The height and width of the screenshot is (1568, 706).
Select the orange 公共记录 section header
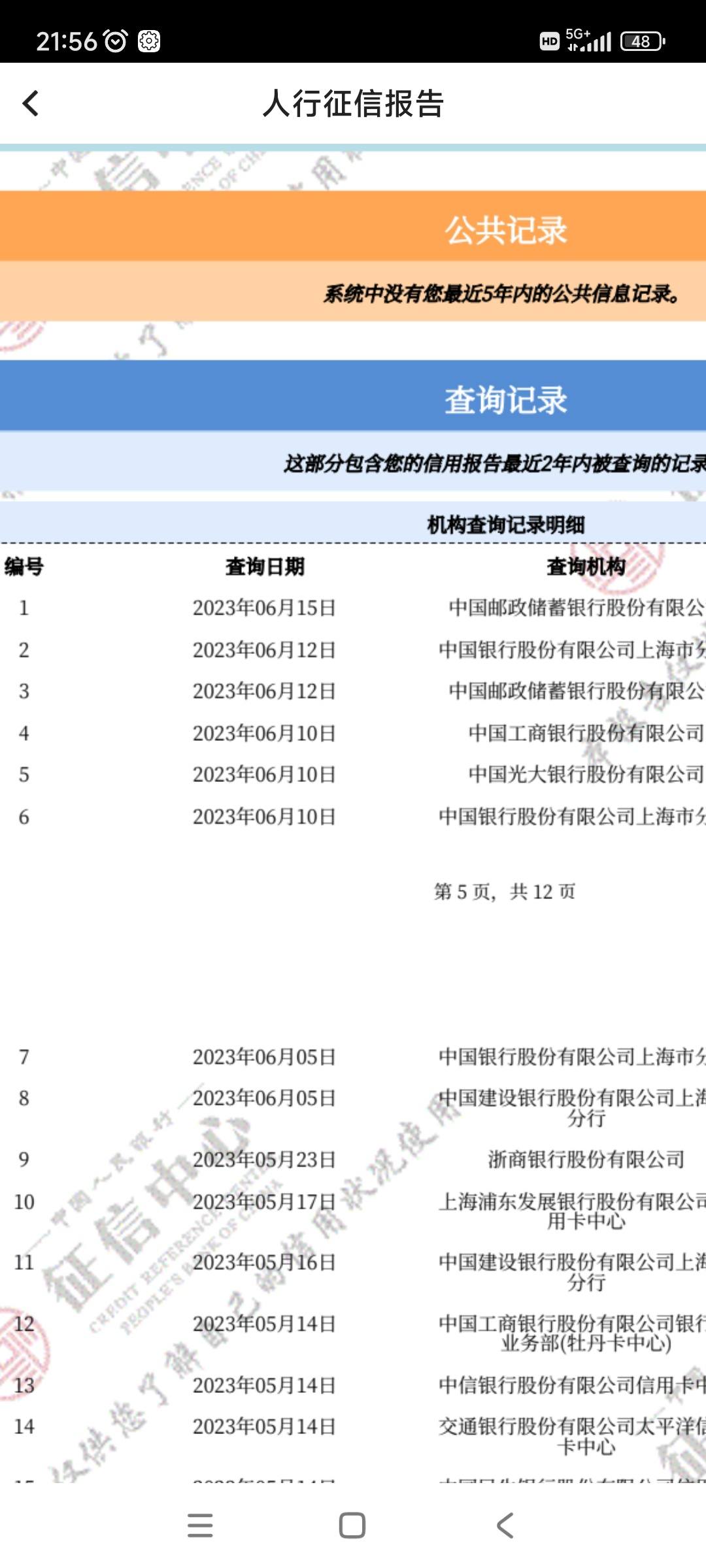(x=353, y=226)
